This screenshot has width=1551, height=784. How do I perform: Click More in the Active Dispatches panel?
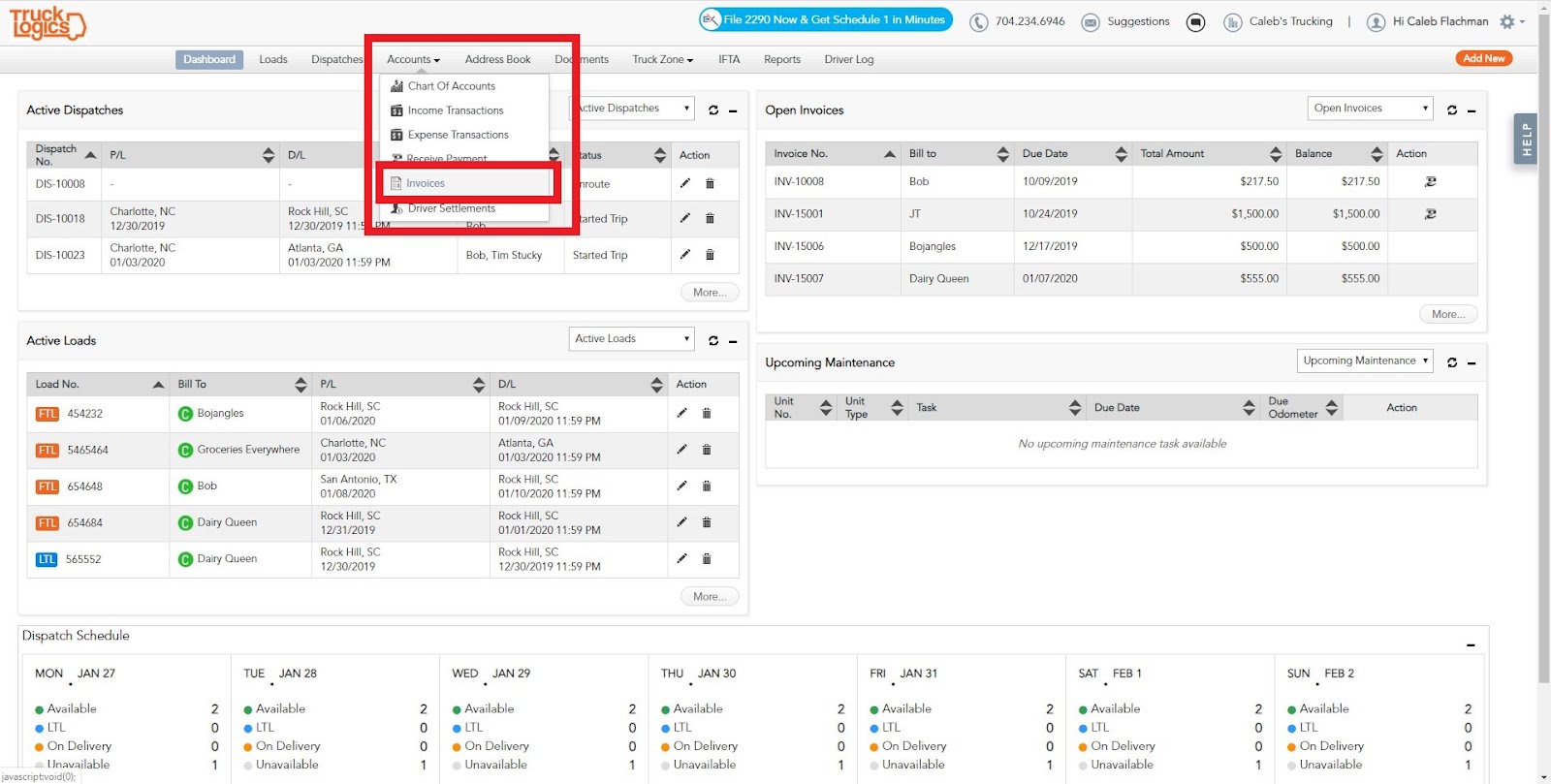(x=710, y=293)
